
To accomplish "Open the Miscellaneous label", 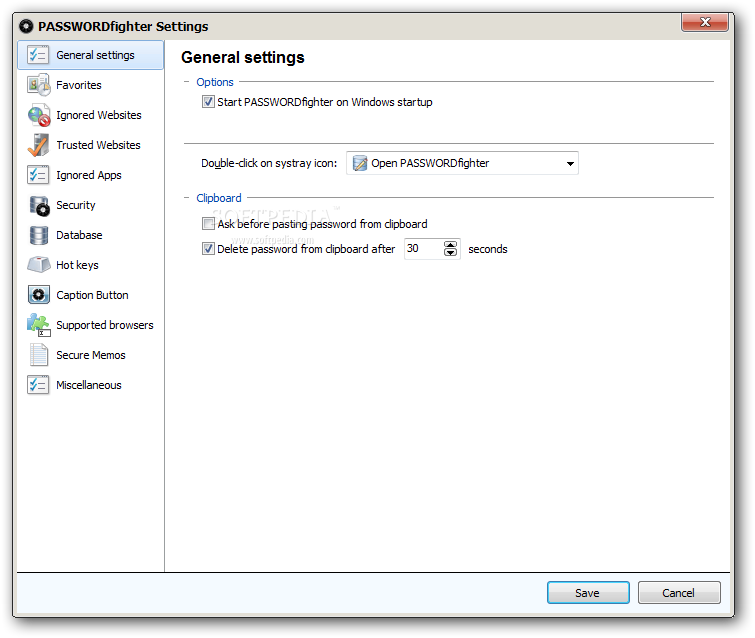I will coord(89,385).
